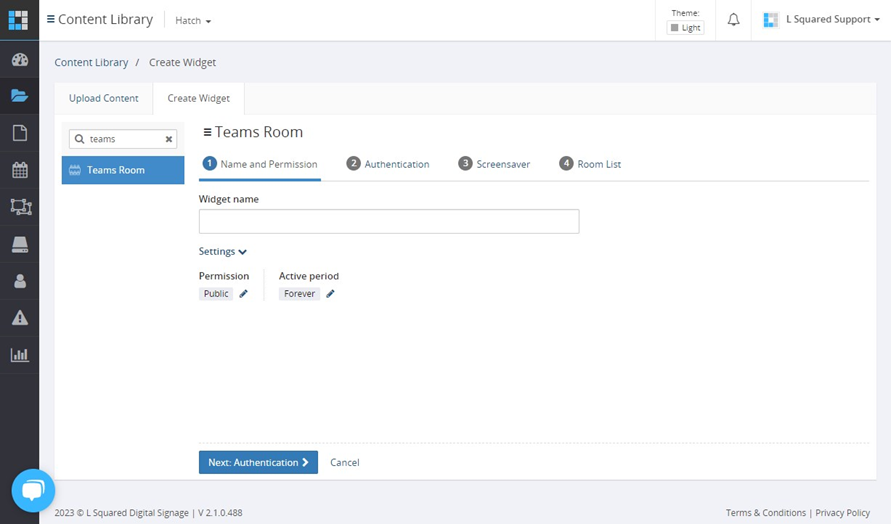Click the Widget name input field
The height and width of the screenshot is (524, 891).
(389, 222)
